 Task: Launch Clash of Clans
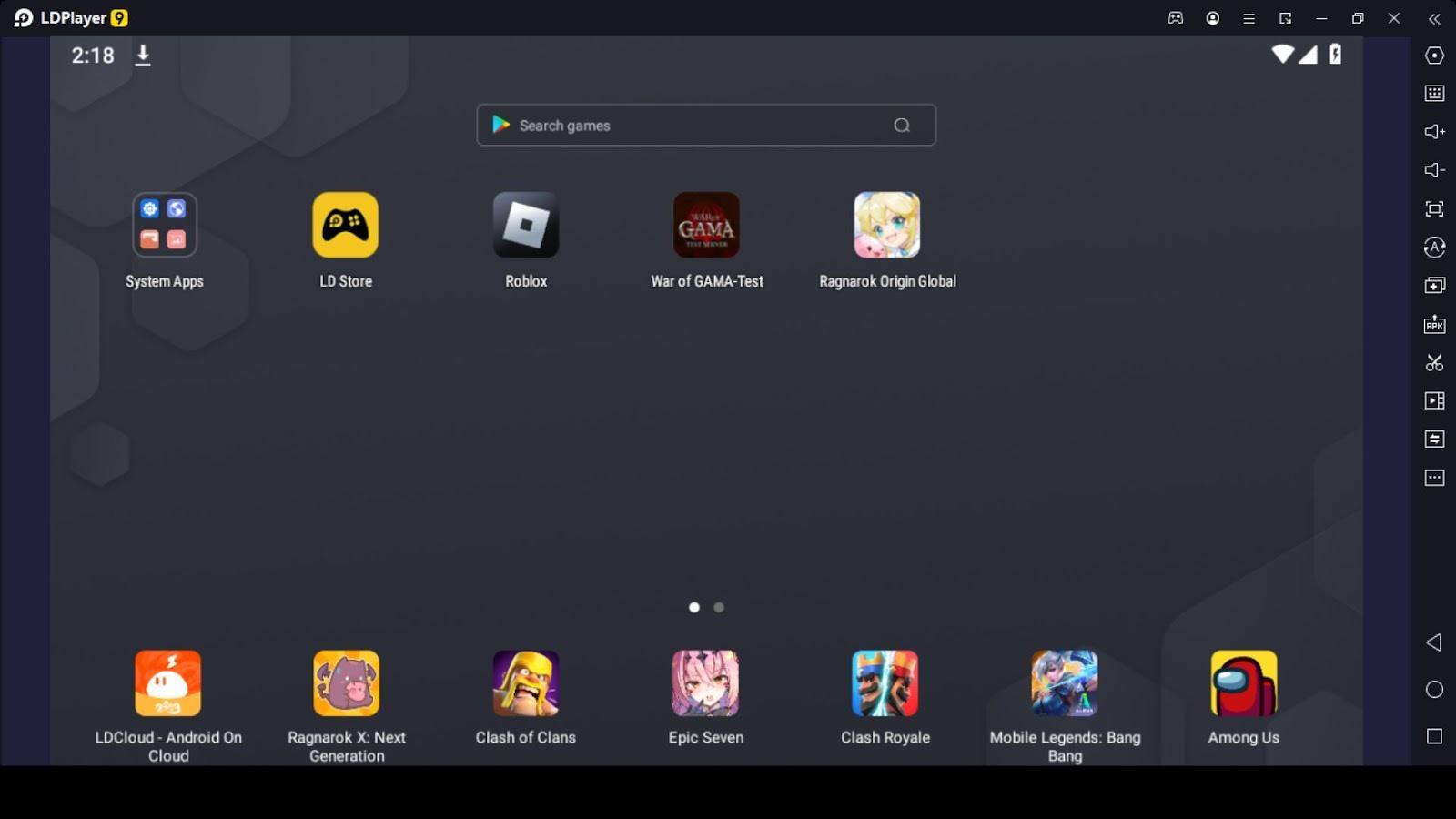coord(526,683)
